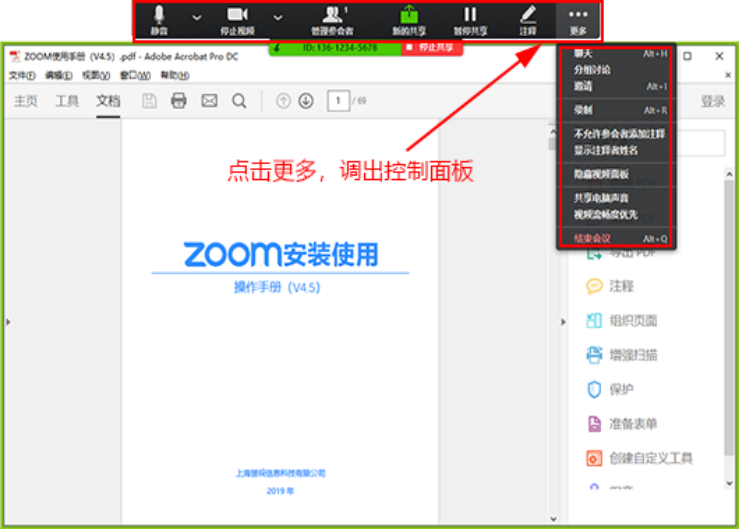Start recording via 录制 menu entry
This screenshot has width=739, height=530.
615,110
